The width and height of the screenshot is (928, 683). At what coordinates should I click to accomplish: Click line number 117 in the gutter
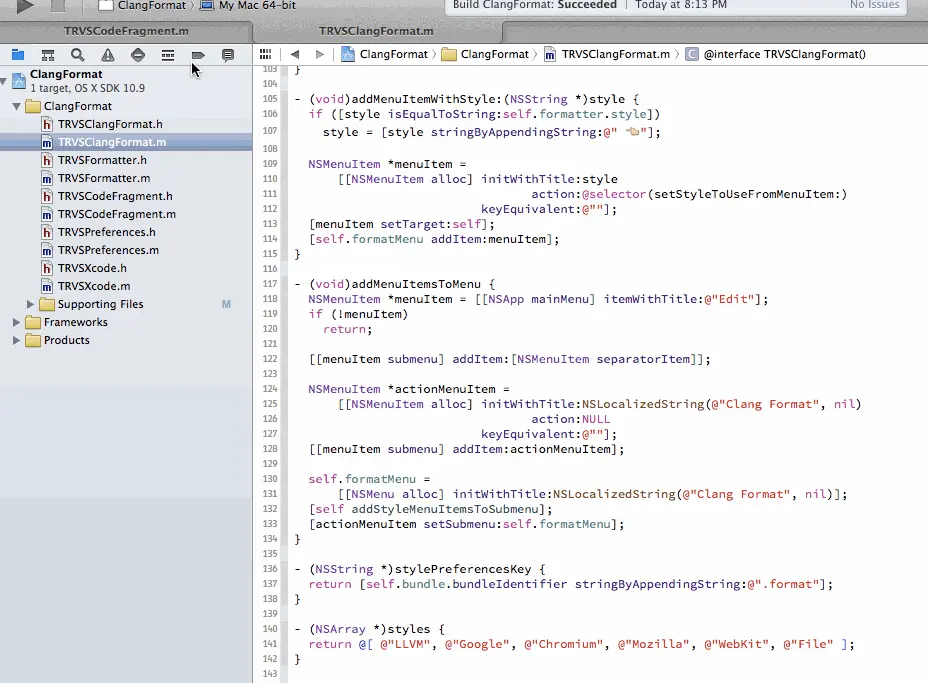[270, 283]
